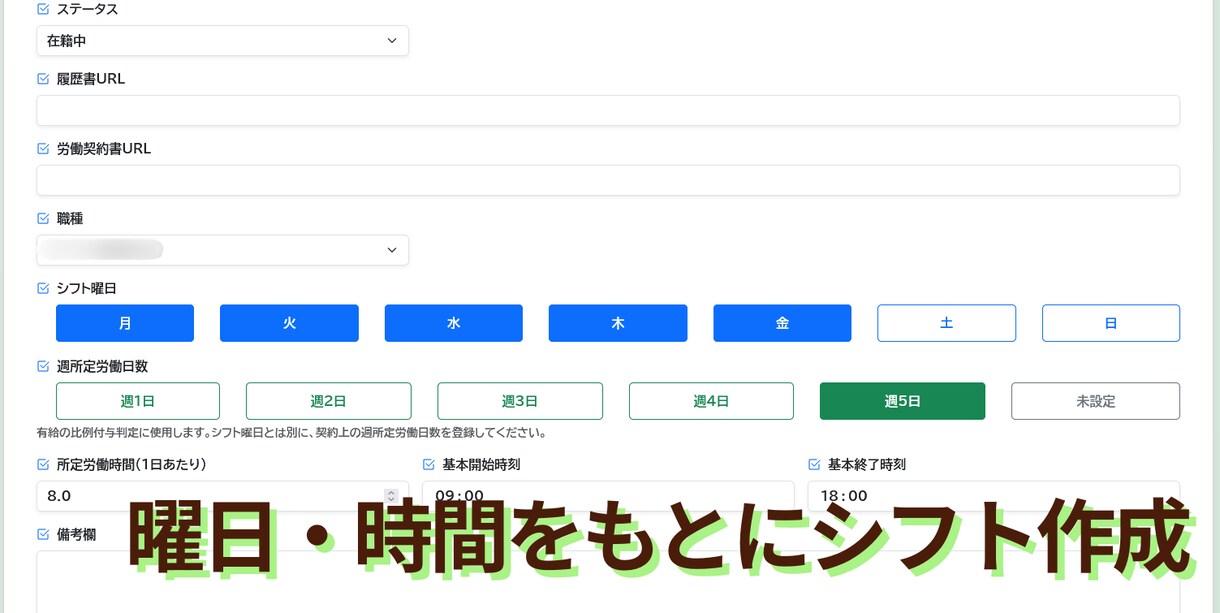Enable the 日 shift day button
Image resolution: width=1220 pixels, height=613 pixels.
pos(1111,323)
